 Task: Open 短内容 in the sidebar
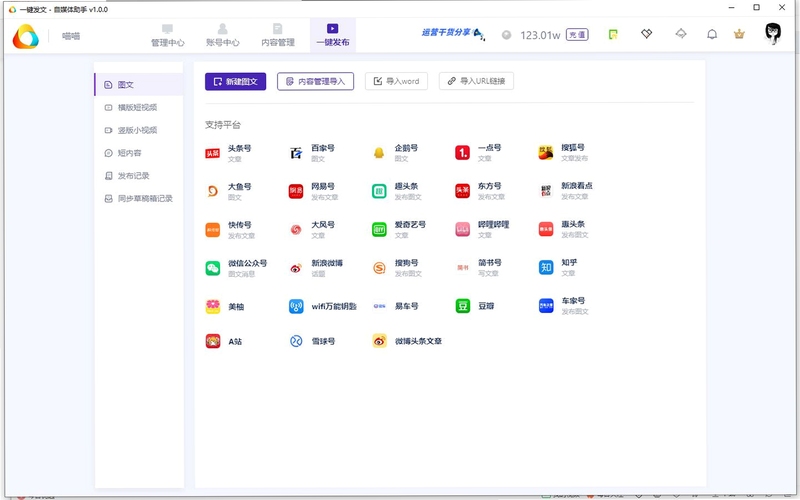tap(139, 153)
